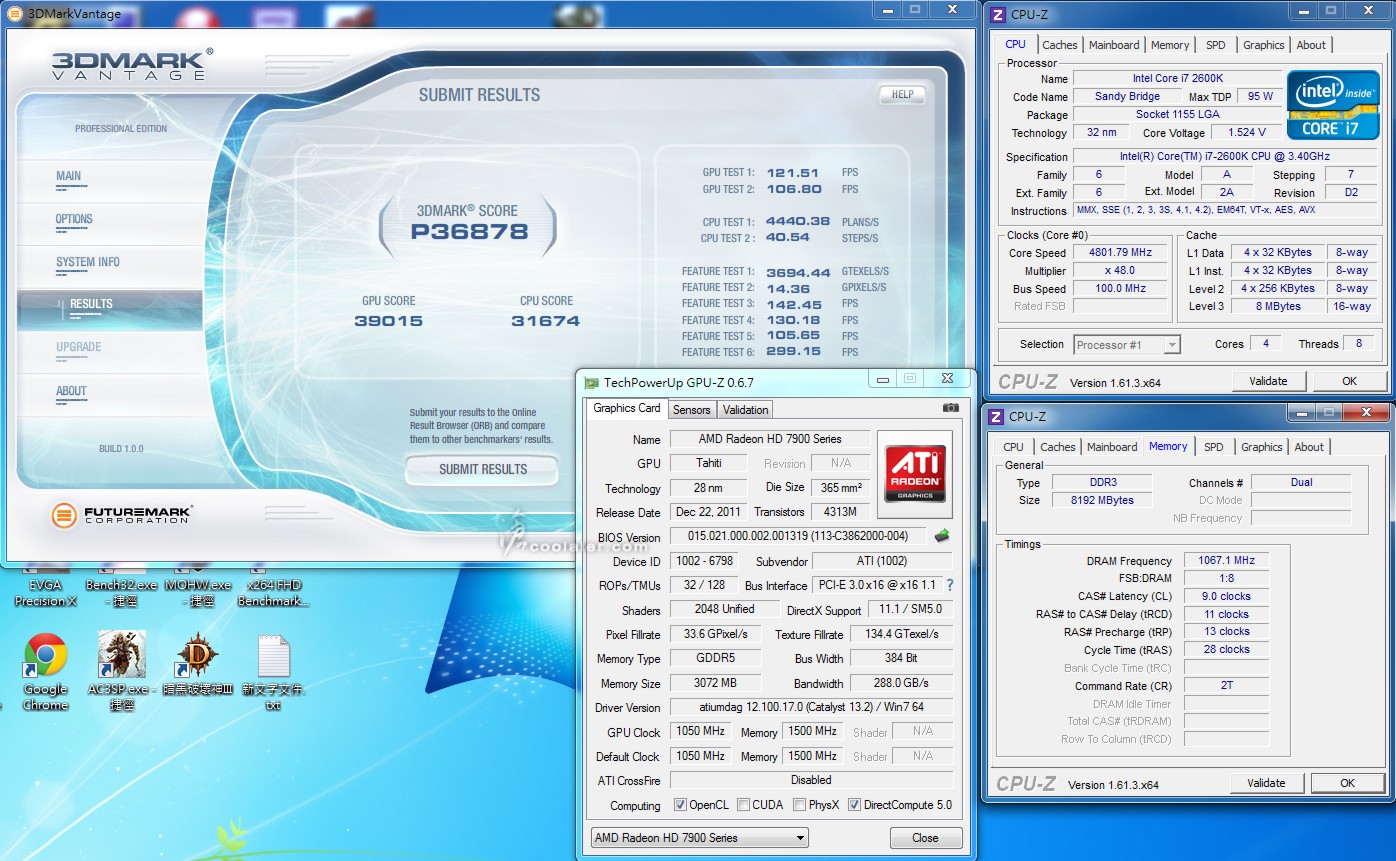Image resolution: width=1396 pixels, height=861 pixels.
Task: Open About tab in upper CPU-Z window
Action: tap(1311, 45)
